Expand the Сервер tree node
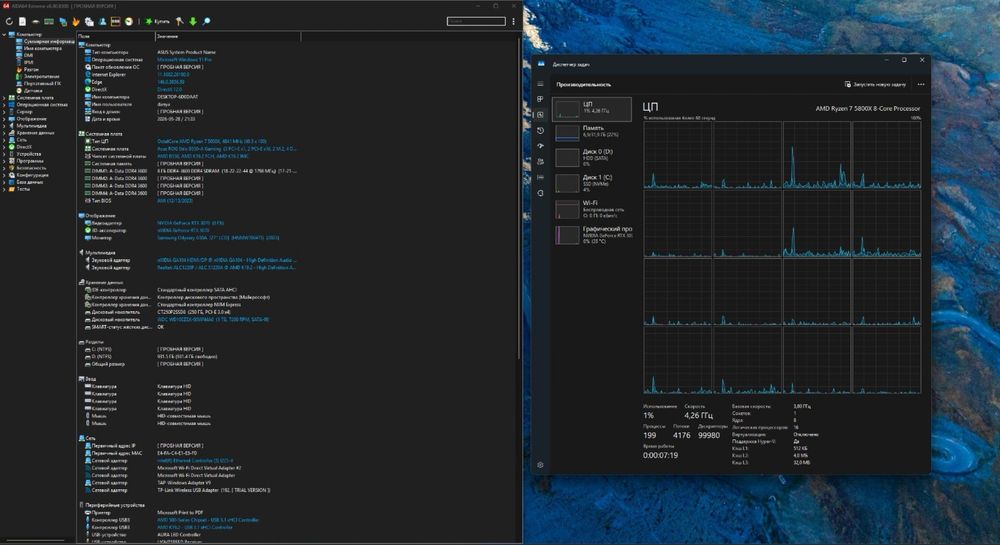This screenshot has width=1000, height=545. [4, 112]
